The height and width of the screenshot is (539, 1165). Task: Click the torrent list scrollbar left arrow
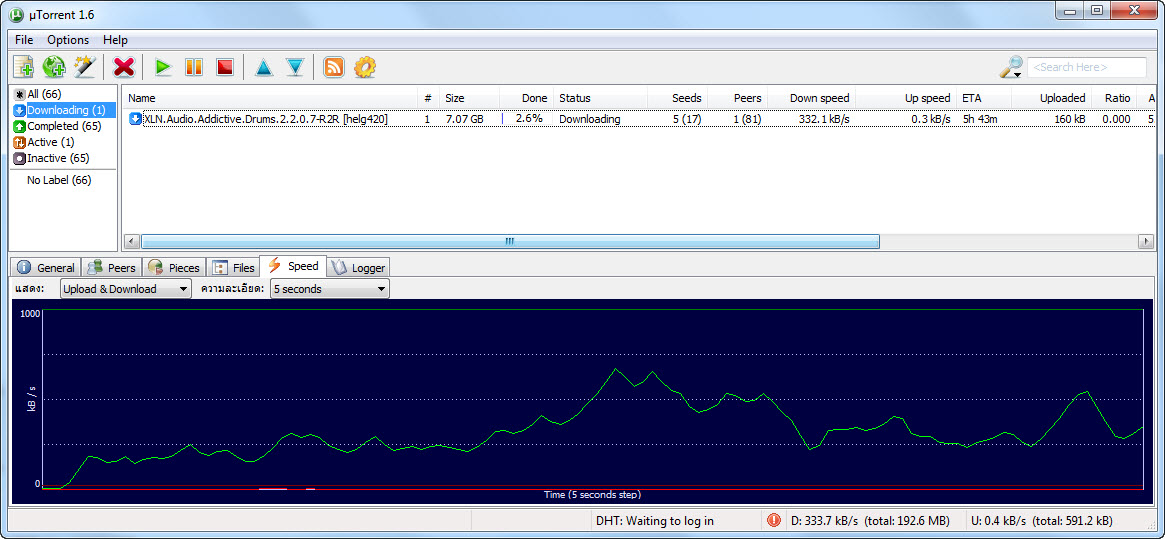131,242
